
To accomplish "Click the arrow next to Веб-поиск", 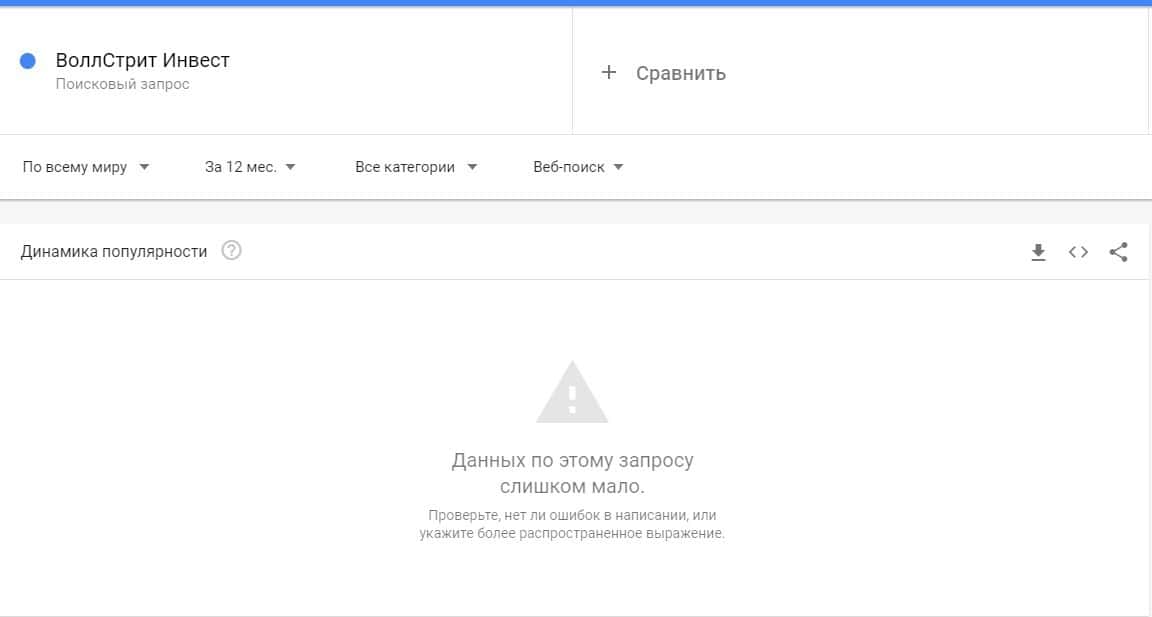I will pyautogui.click(x=618, y=167).
